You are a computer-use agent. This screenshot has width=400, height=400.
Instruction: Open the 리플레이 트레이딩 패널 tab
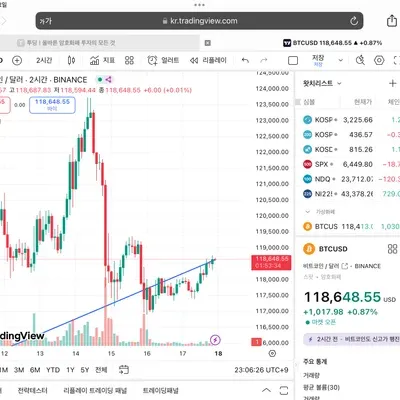point(95,390)
